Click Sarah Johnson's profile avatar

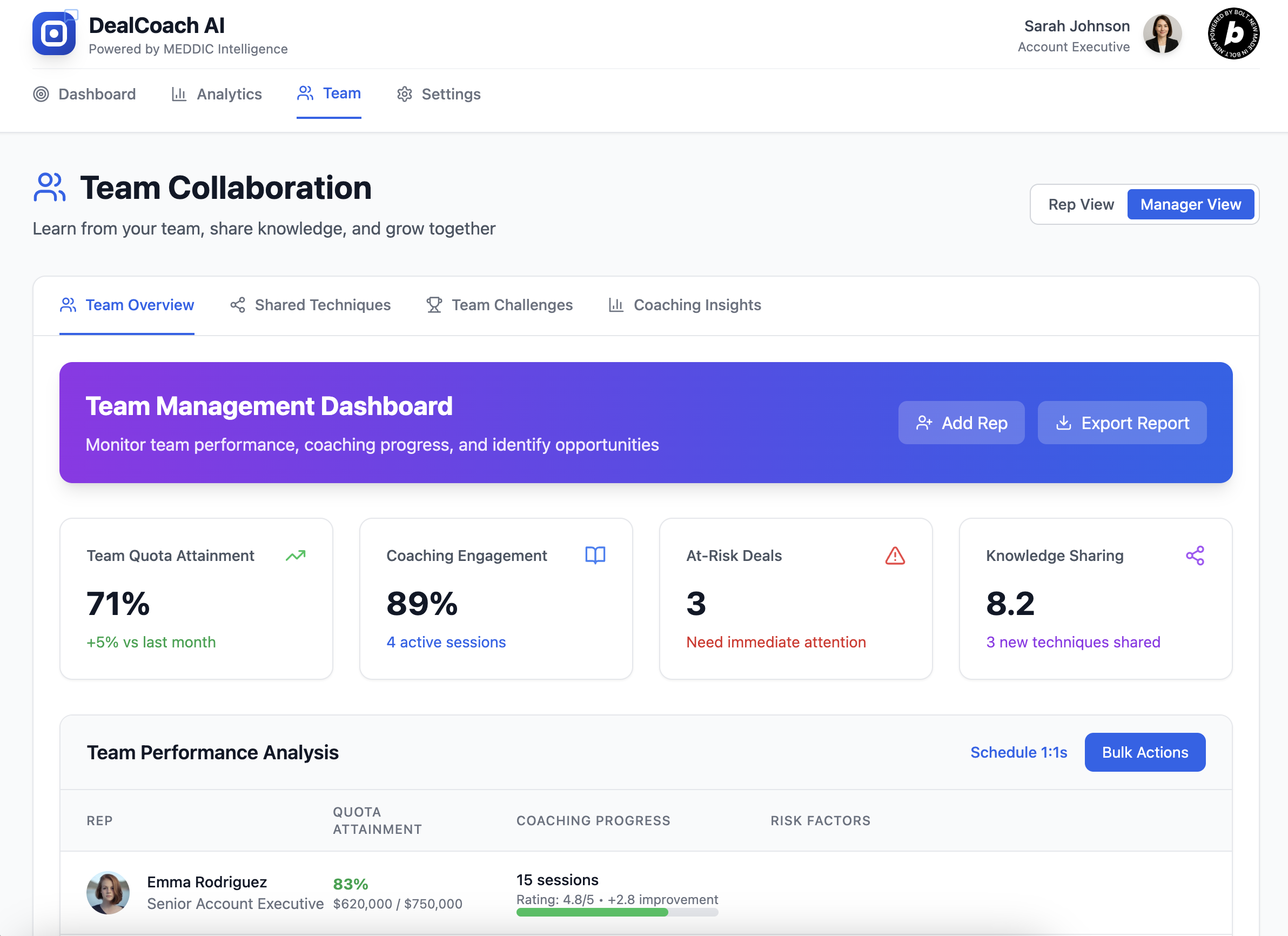(1162, 34)
